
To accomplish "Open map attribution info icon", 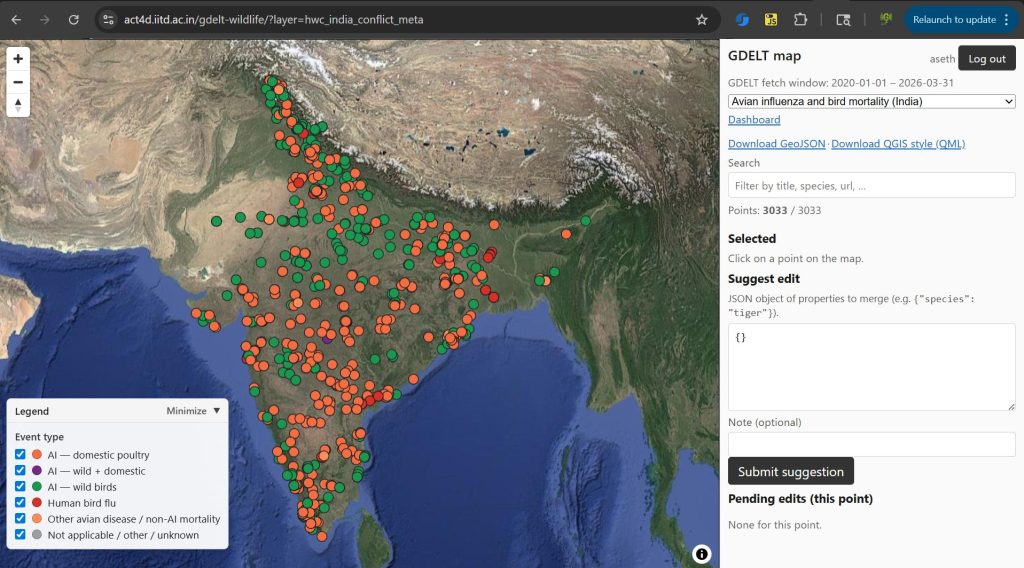I will tap(702, 553).
